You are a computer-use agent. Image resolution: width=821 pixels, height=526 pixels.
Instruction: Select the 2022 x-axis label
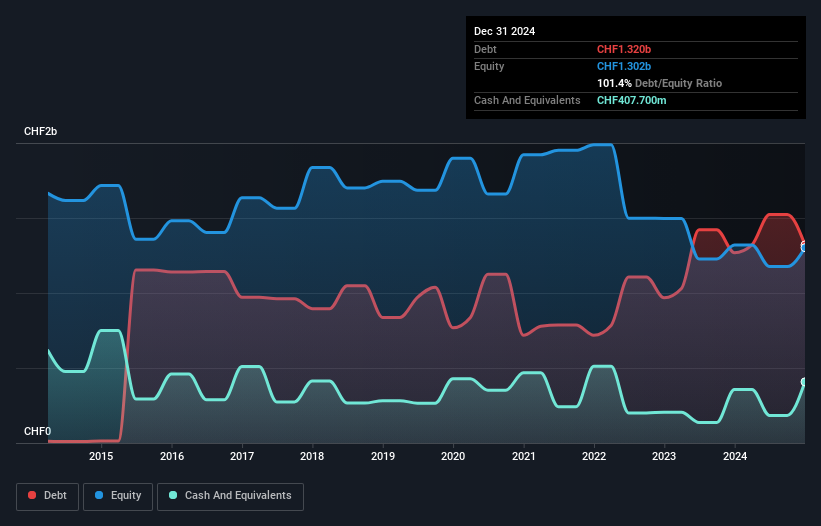pyautogui.click(x=594, y=456)
